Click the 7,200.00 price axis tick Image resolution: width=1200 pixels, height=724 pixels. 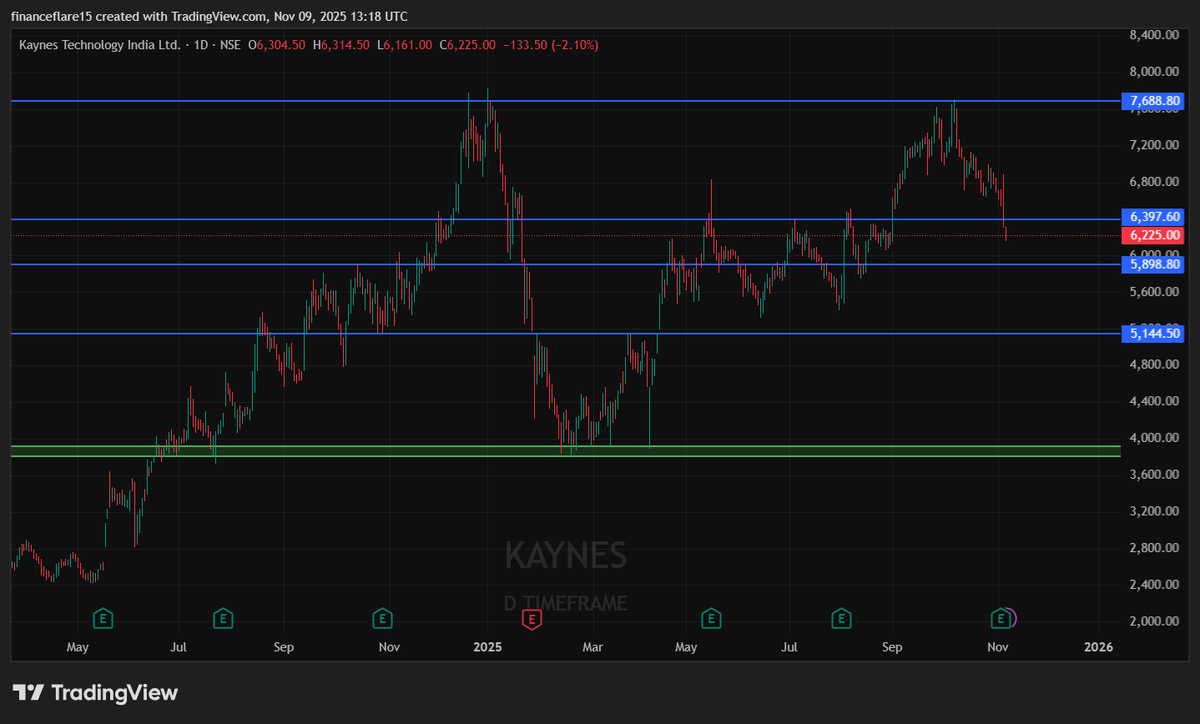tap(1156, 145)
